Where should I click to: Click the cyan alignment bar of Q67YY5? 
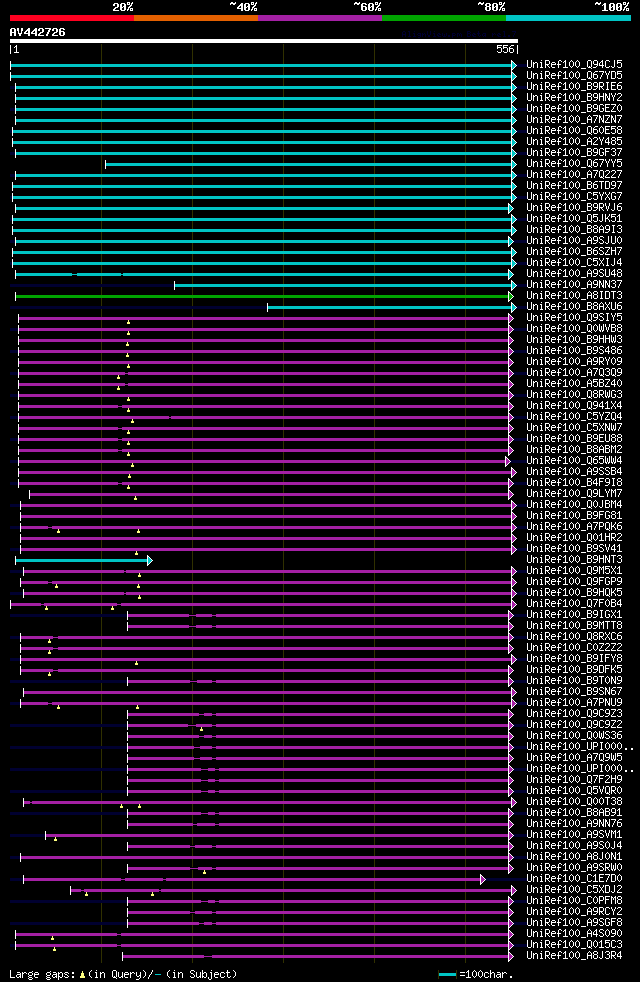tap(311, 164)
